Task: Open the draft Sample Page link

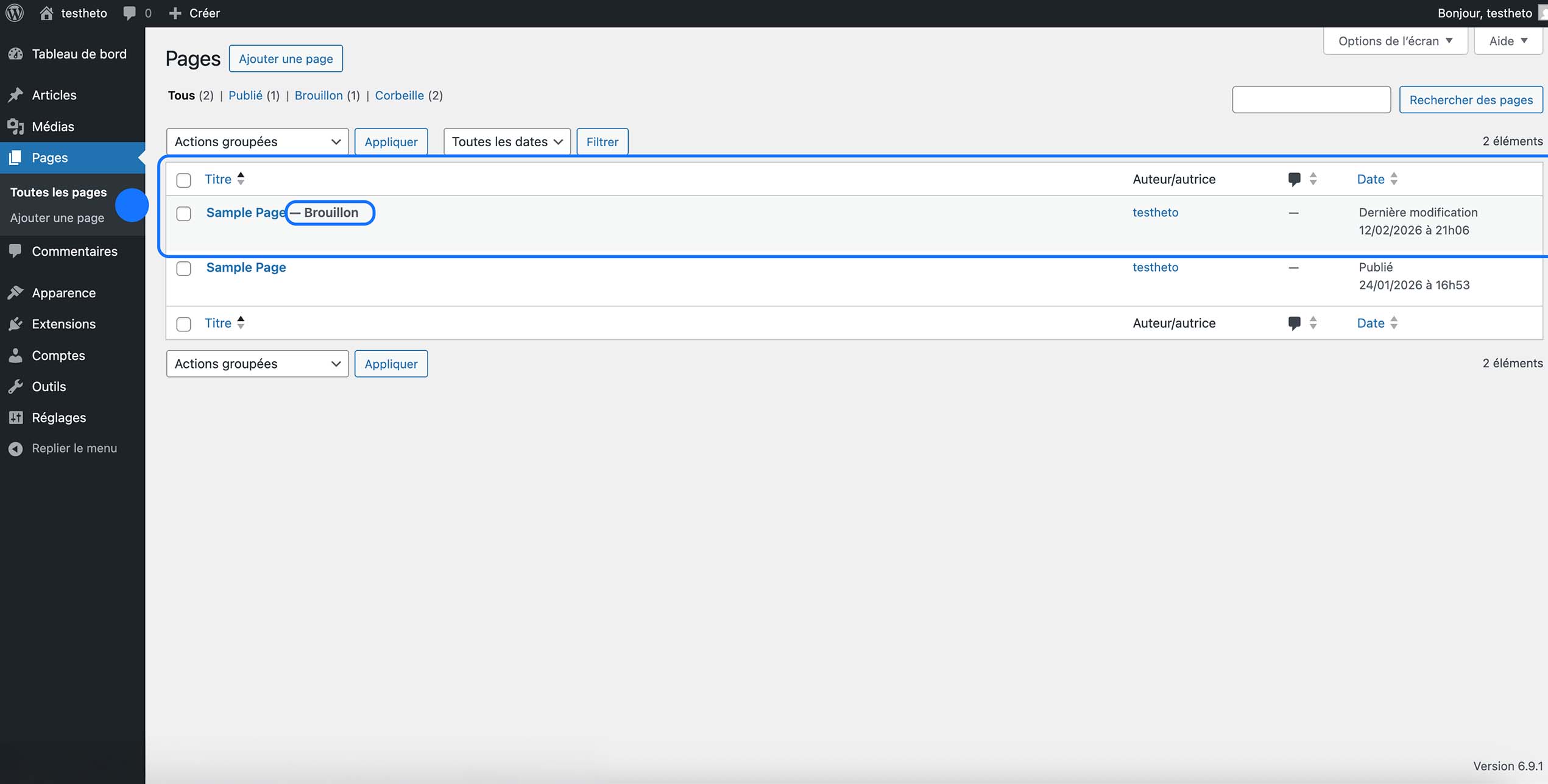Action: [245, 213]
